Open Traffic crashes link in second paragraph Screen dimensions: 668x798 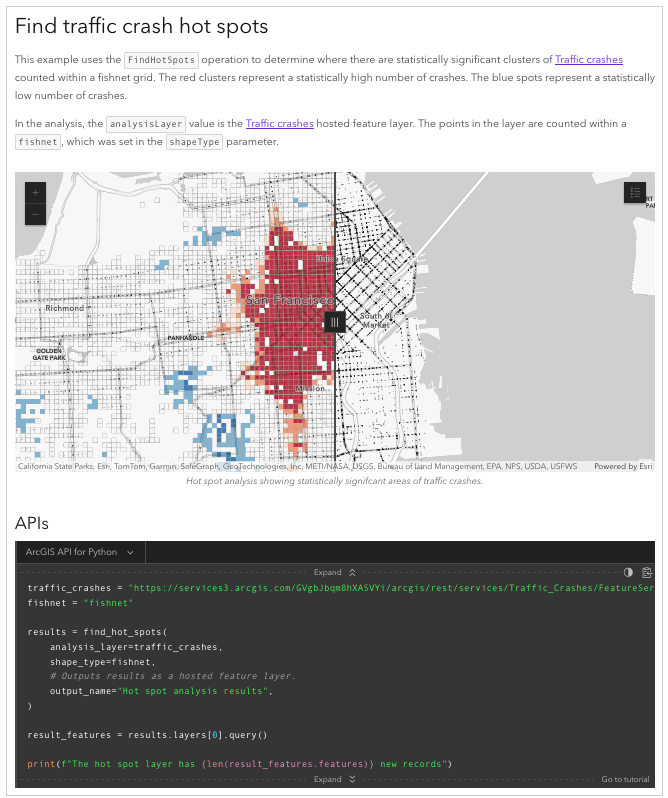click(279, 124)
